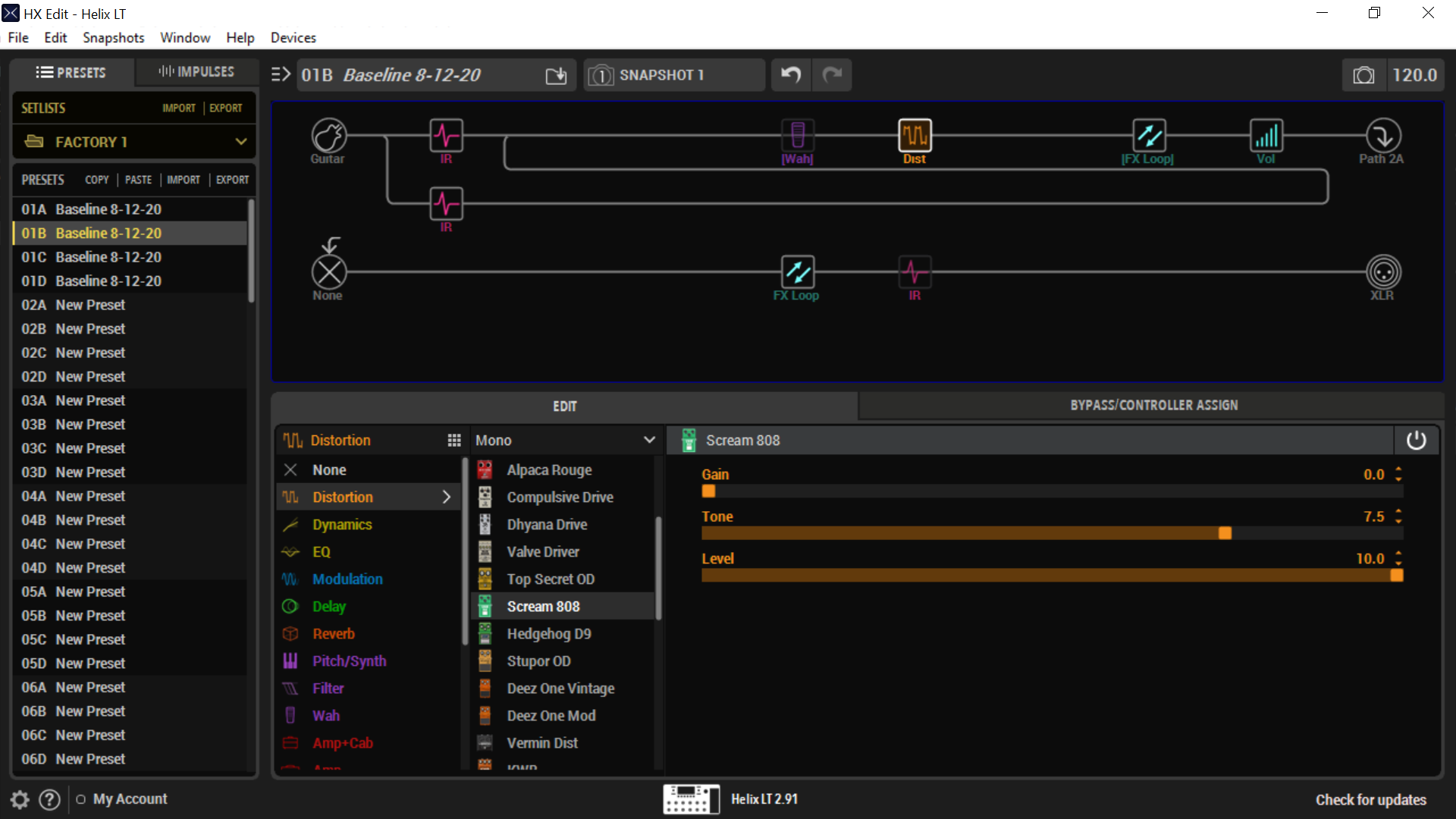Click the setlists IMPORT button
This screenshot has width=1456, height=819.
tap(179, 108)
